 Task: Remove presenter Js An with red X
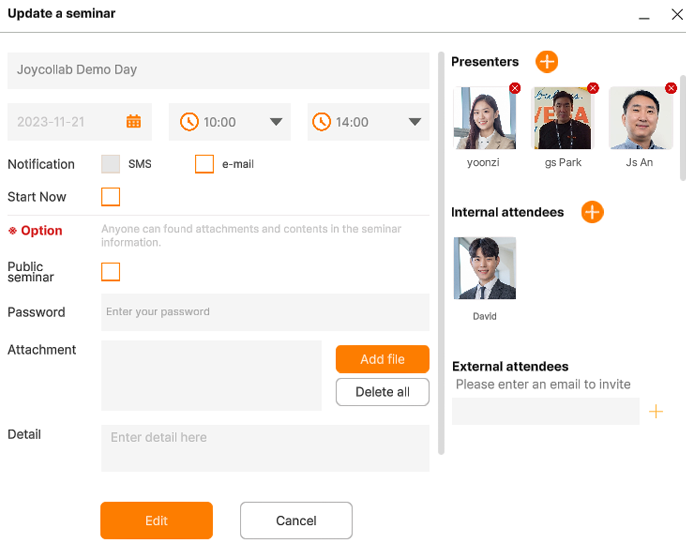pos(671,88)
